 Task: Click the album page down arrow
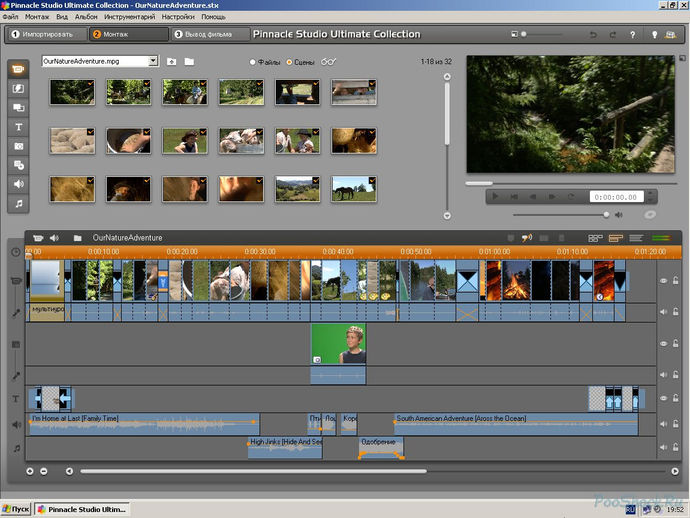click(447, 216)
